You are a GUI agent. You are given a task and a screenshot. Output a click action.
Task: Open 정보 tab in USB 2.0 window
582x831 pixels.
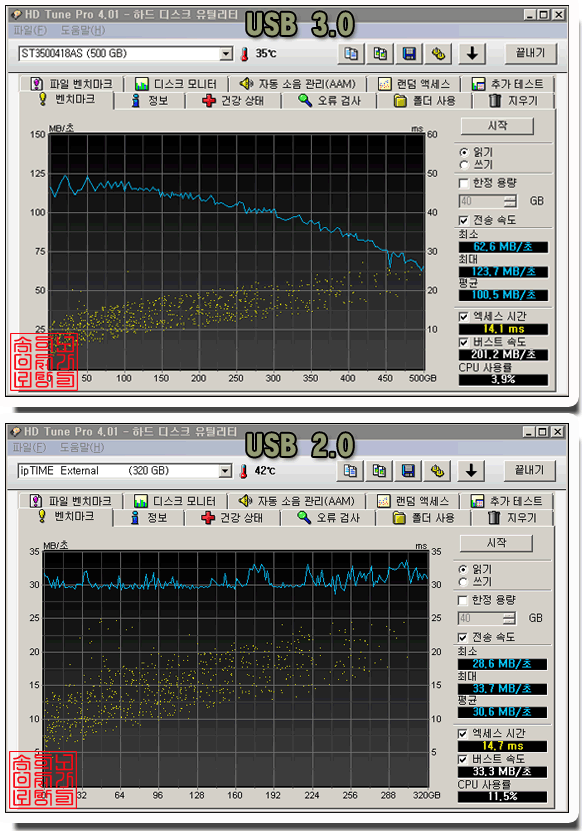[x=149, y=518]
